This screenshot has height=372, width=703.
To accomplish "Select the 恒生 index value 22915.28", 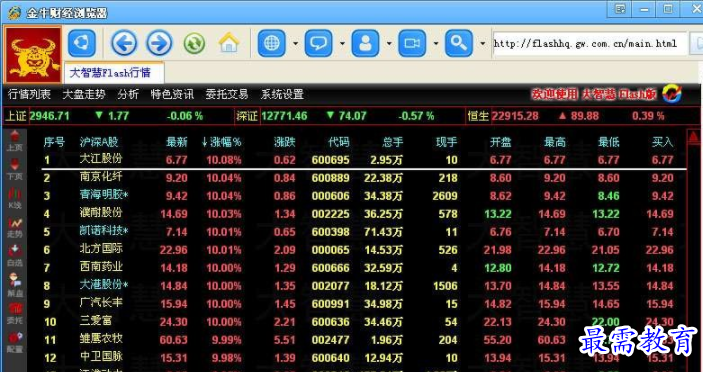I will (515, 116).
